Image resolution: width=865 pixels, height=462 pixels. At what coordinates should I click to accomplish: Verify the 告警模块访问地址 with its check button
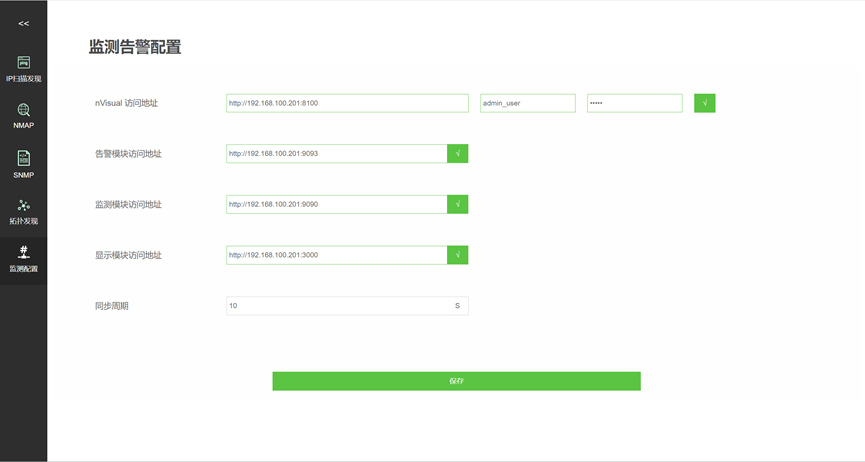pyautogui.click(x=457, y=154)
